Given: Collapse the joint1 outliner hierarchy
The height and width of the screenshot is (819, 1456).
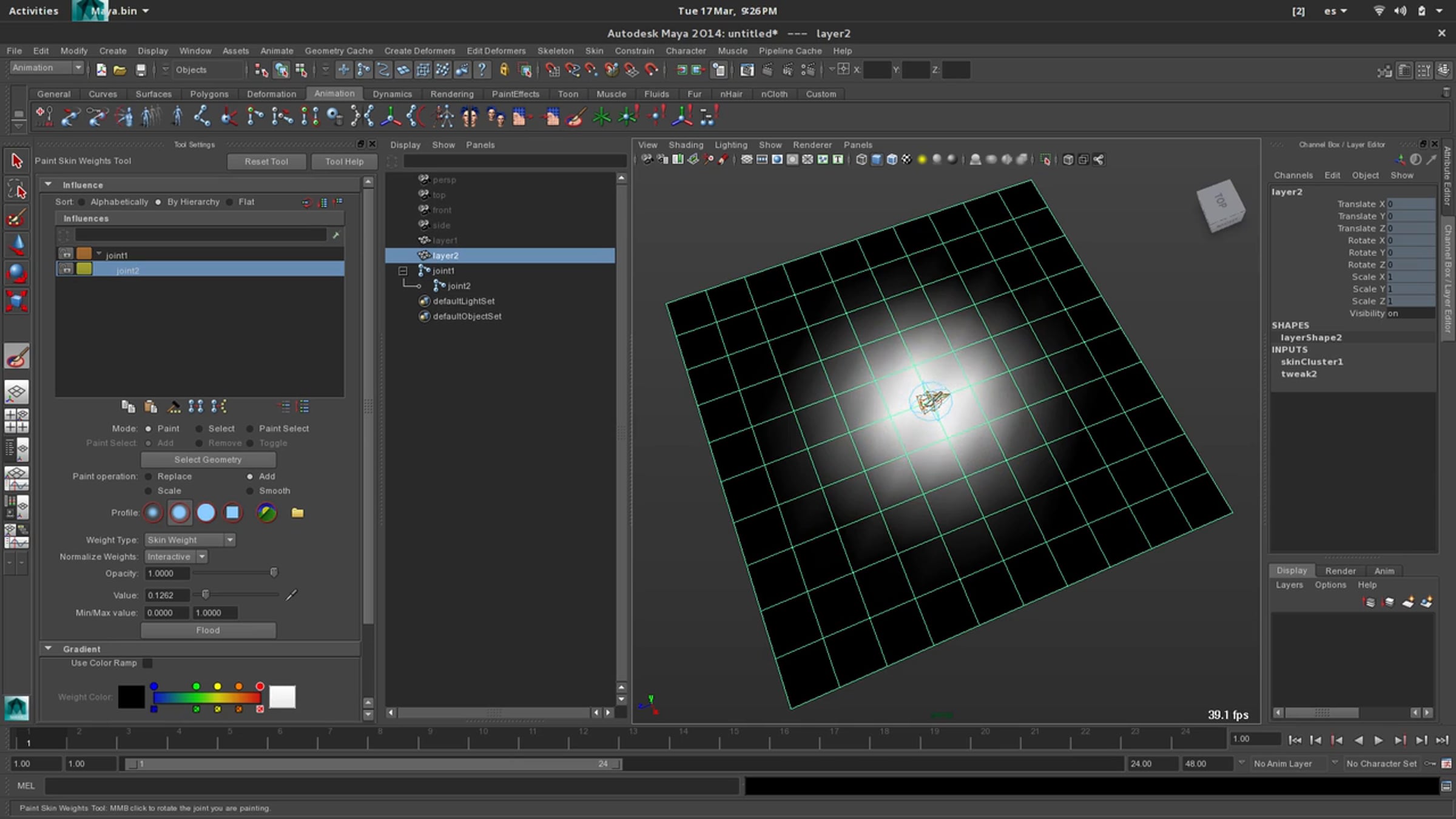Looking at the screenshot, I should tap(403, 271).
